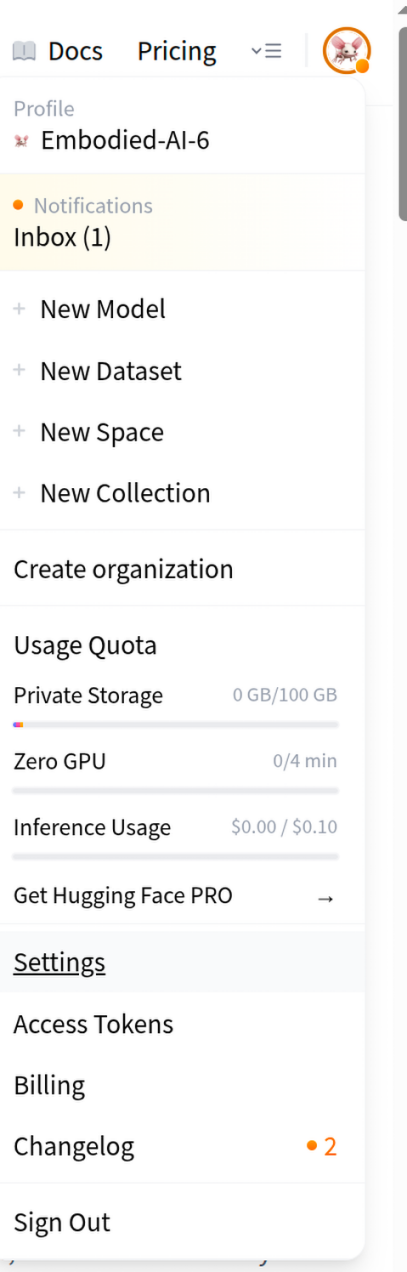This screenshot has width=407, height=1272.
Task: Click the plus icon beside New Collection
Action: [19, 493]
